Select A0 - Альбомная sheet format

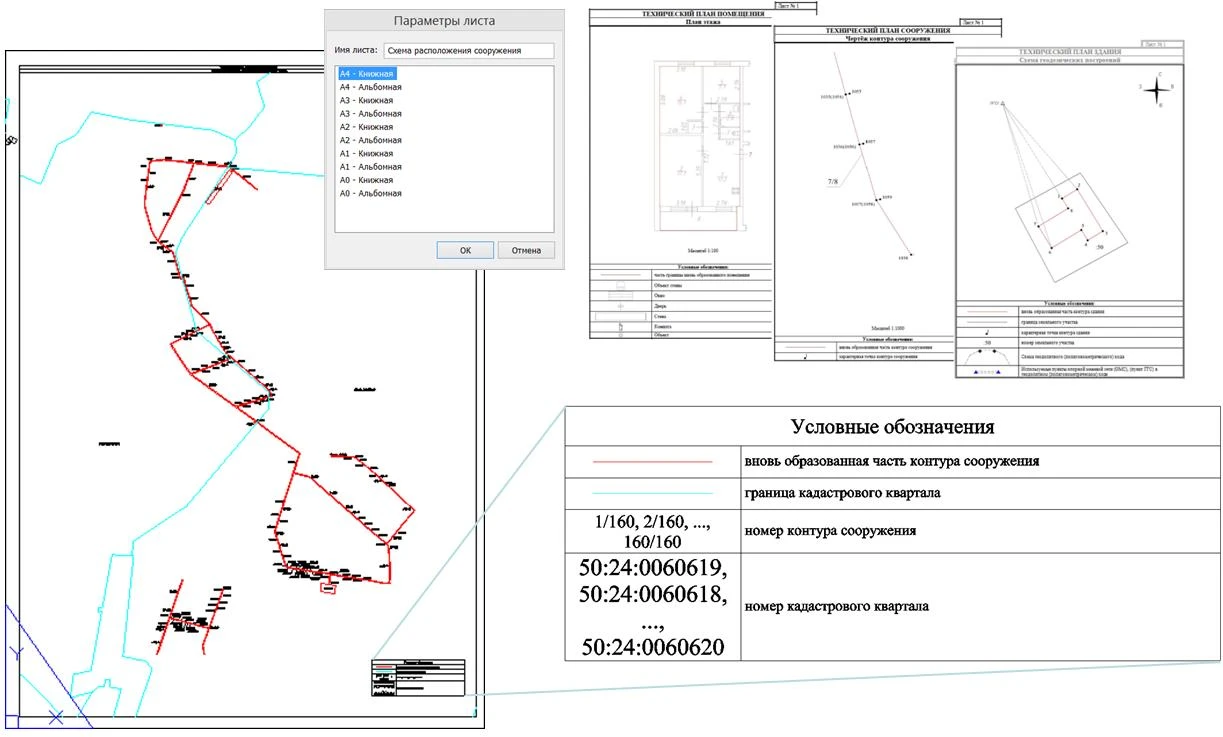click(370, 194)
